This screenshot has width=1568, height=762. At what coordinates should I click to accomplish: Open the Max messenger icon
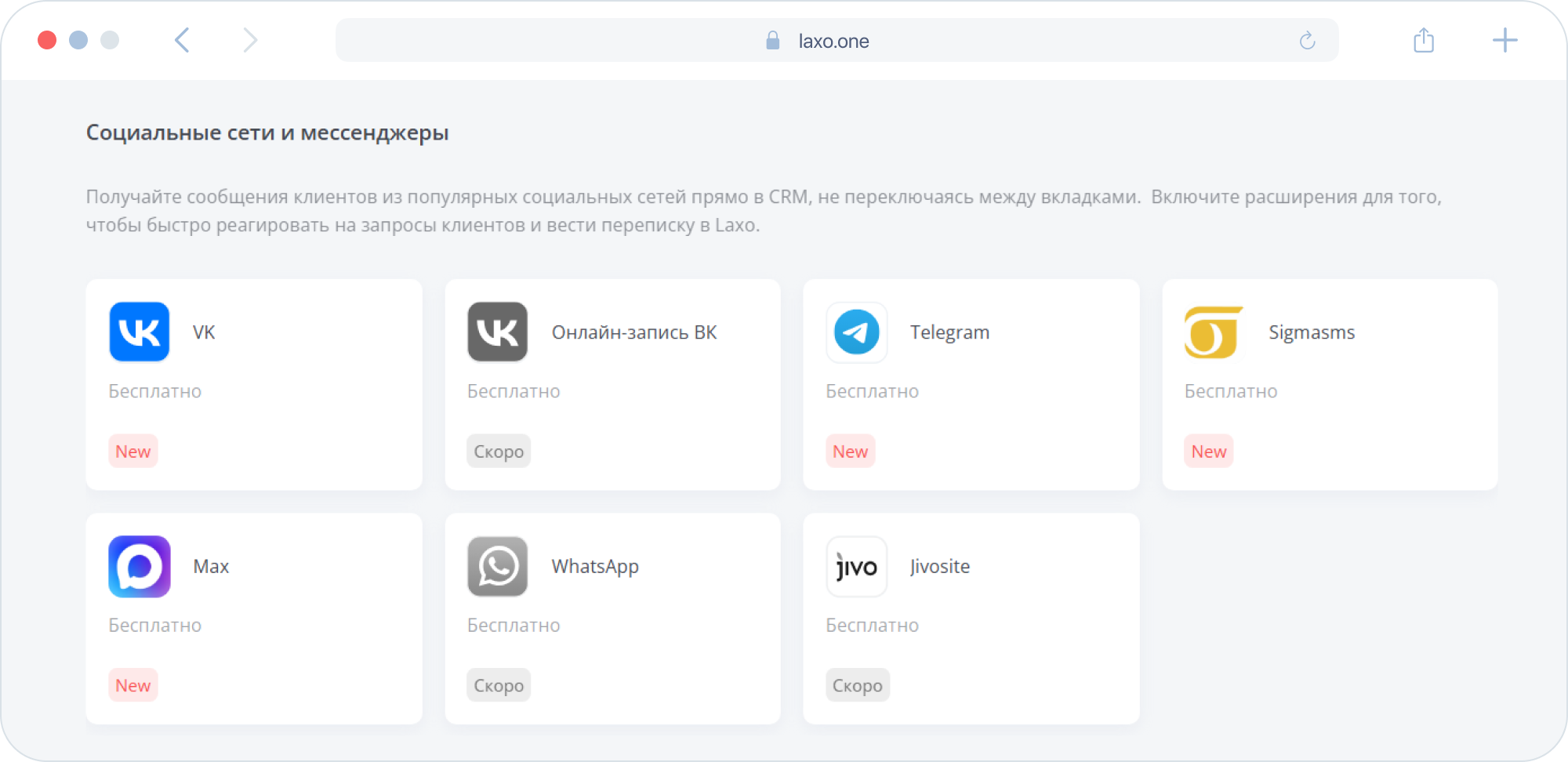pyautogui.click(x=140, y=566)
